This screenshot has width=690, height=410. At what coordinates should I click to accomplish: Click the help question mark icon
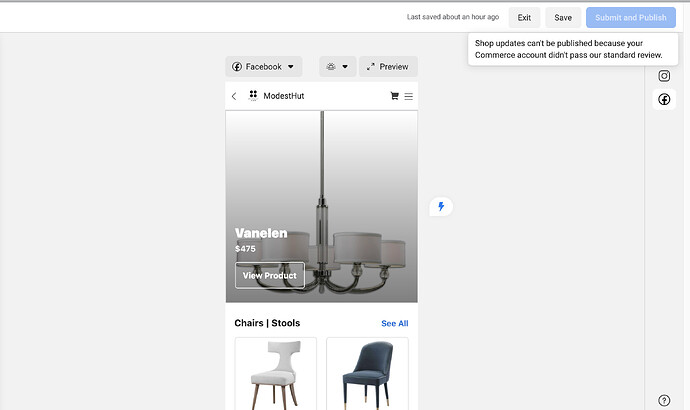coord(664,400)
